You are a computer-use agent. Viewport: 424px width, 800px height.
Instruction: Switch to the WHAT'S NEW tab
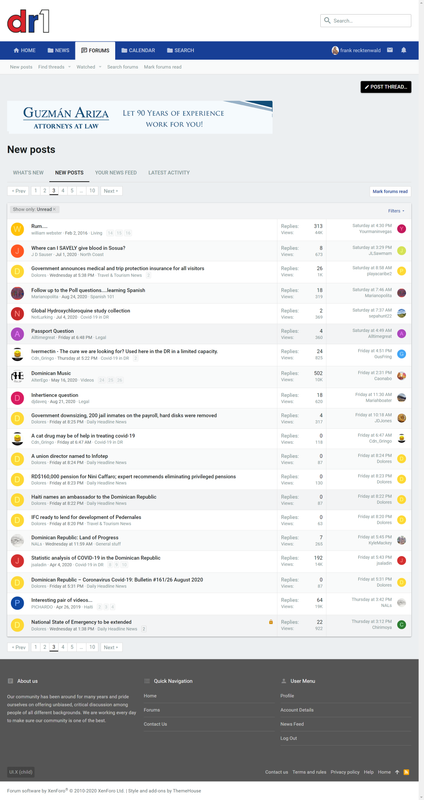[28, 173]
